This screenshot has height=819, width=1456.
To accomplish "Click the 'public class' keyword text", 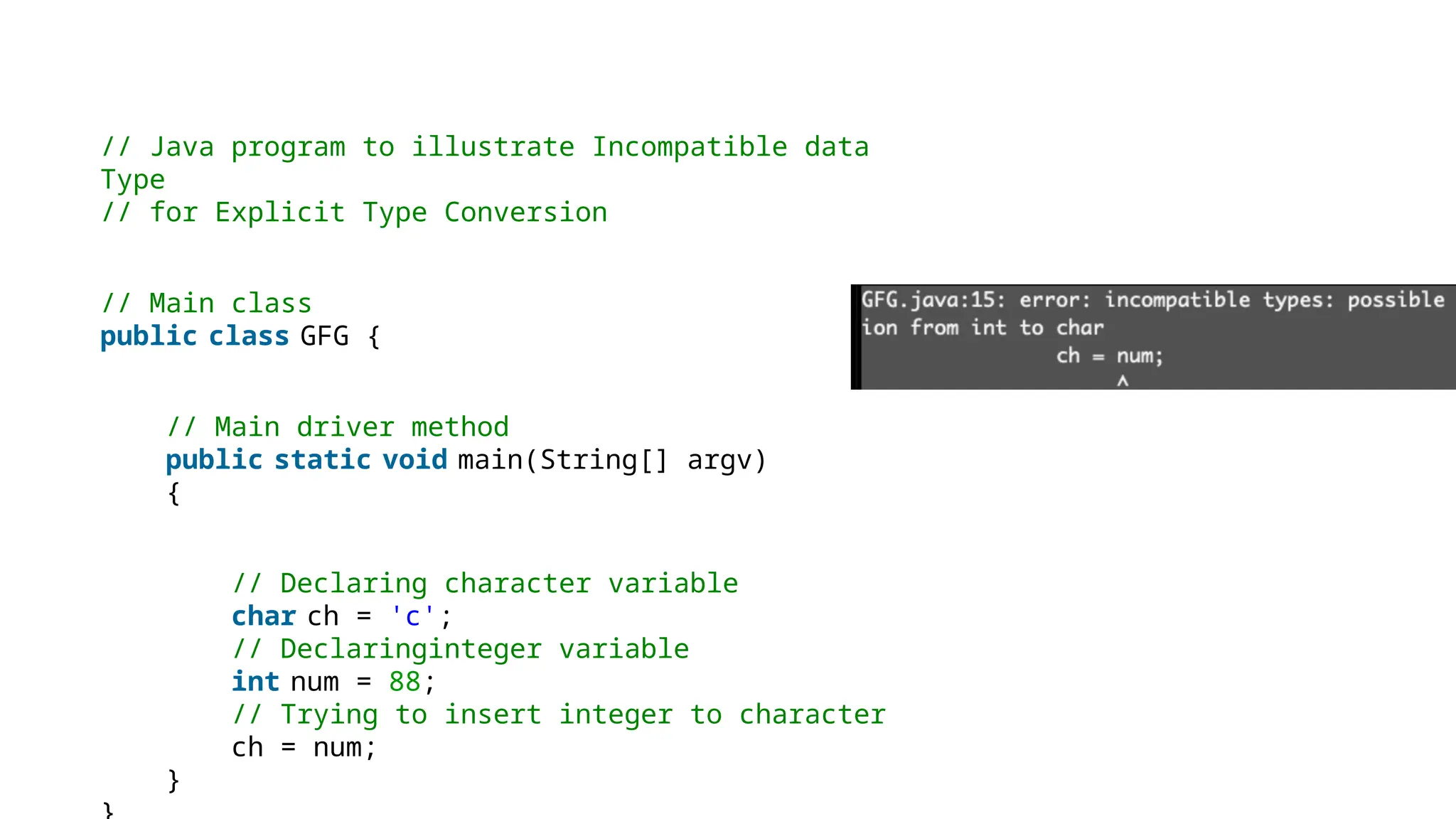I will 194,336.
